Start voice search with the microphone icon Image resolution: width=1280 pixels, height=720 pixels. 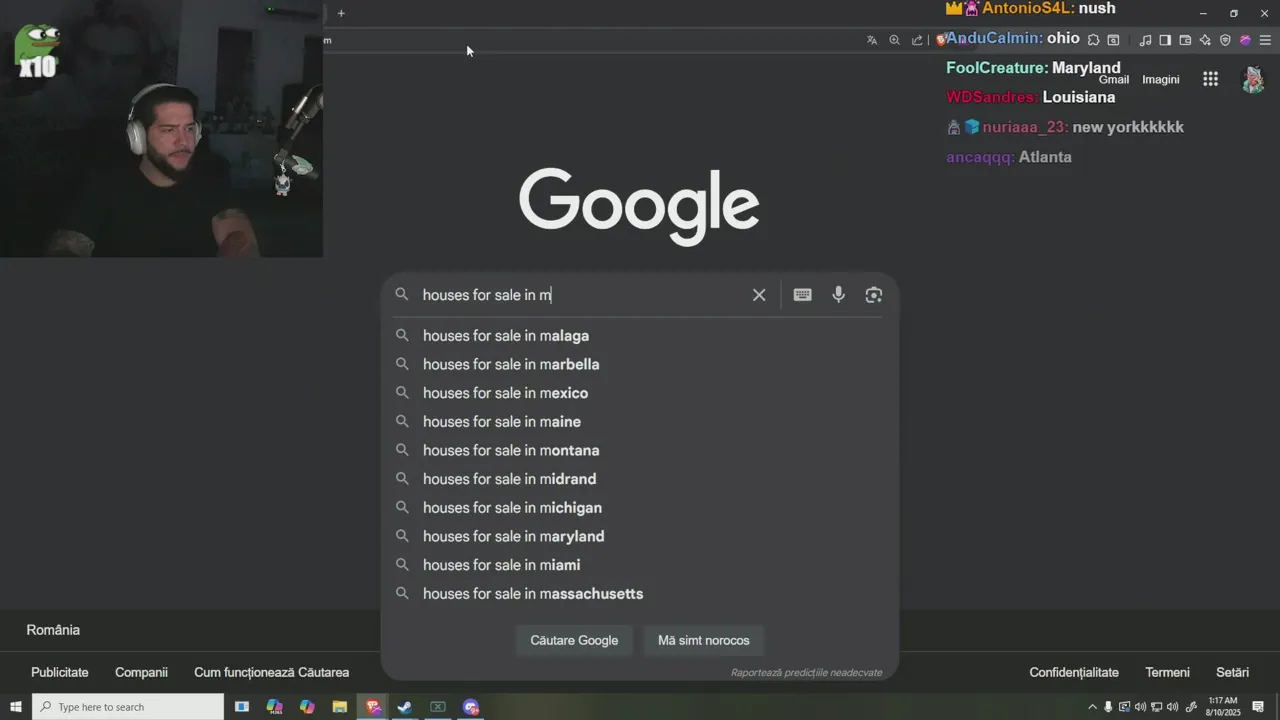838,295
